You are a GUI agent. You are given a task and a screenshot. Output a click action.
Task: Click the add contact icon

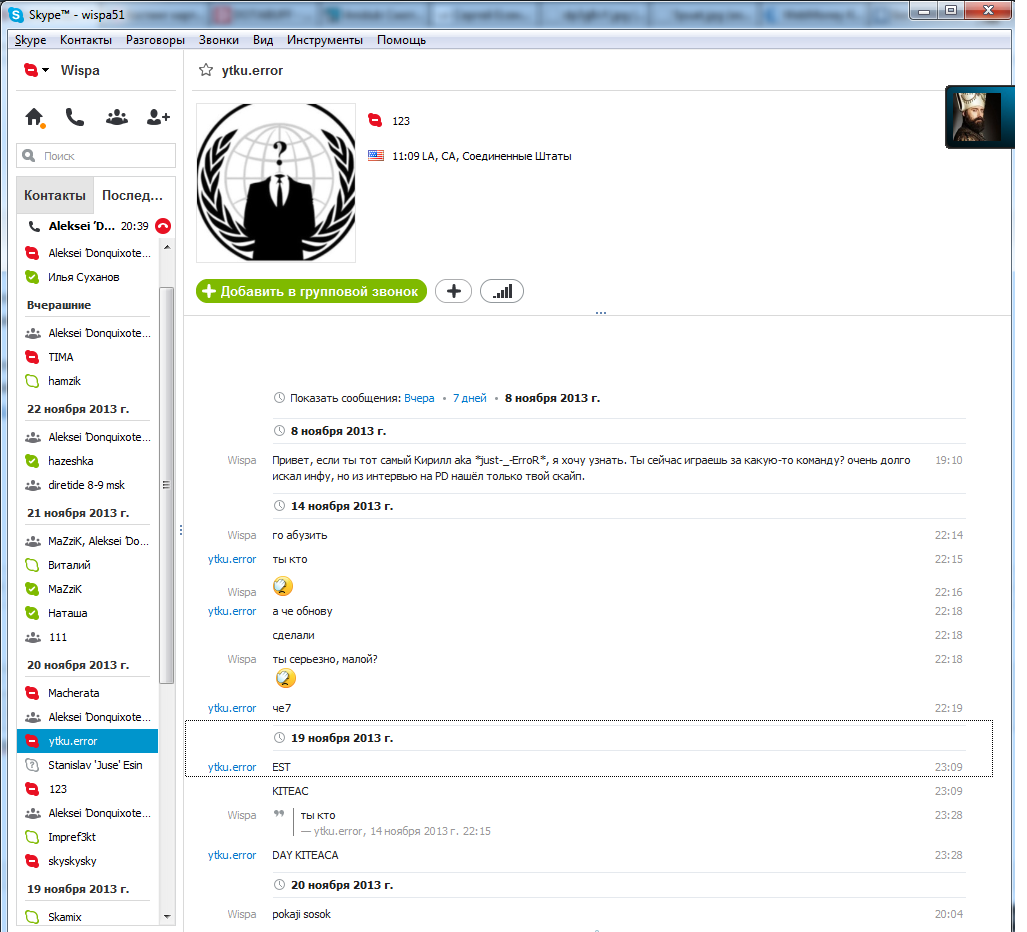[x=158, y=118]
